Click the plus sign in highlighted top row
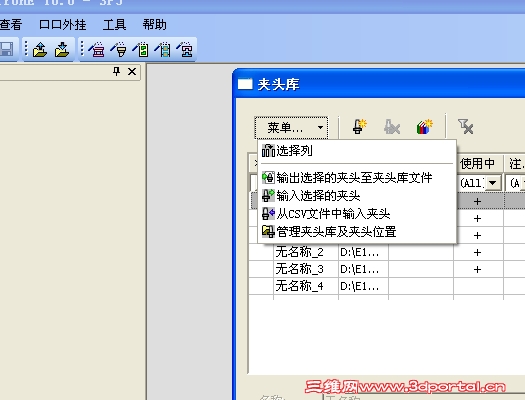This screenshot has height=400, width=525. click(x=477, y=201)
